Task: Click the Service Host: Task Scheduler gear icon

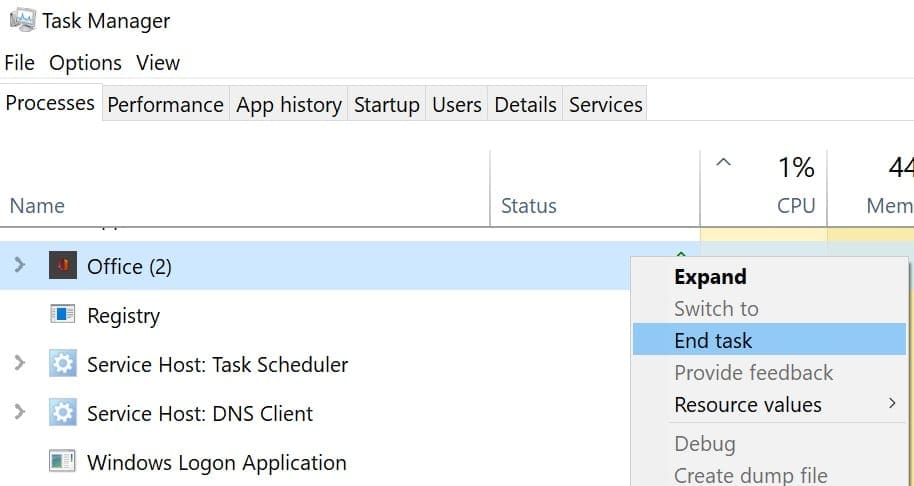Action: pyautogui.click(x=63, y=364)
